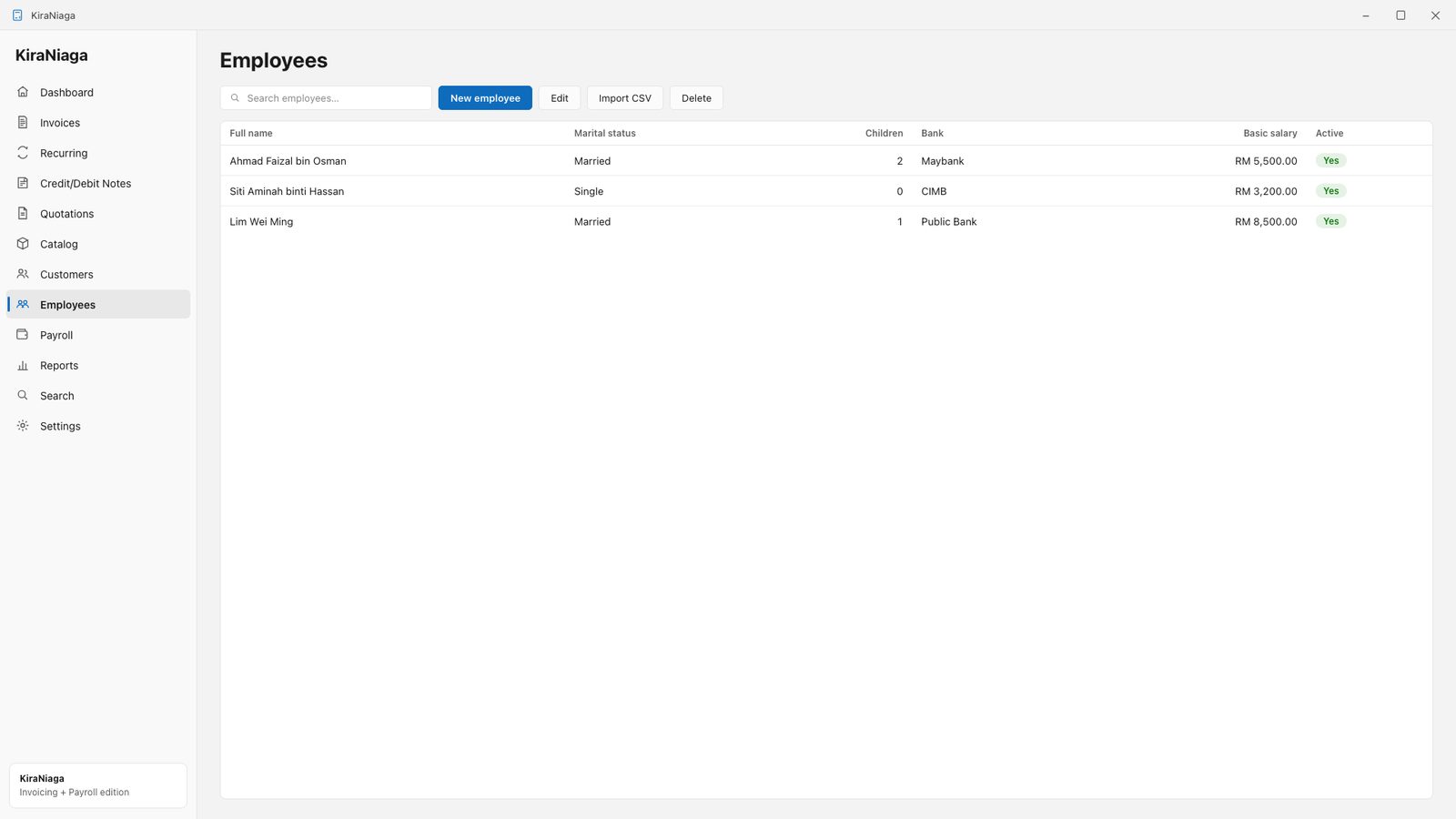Click Siti Aminah's Active Yes badge
Screen dimensions: 1456x819
point(1330,191)
